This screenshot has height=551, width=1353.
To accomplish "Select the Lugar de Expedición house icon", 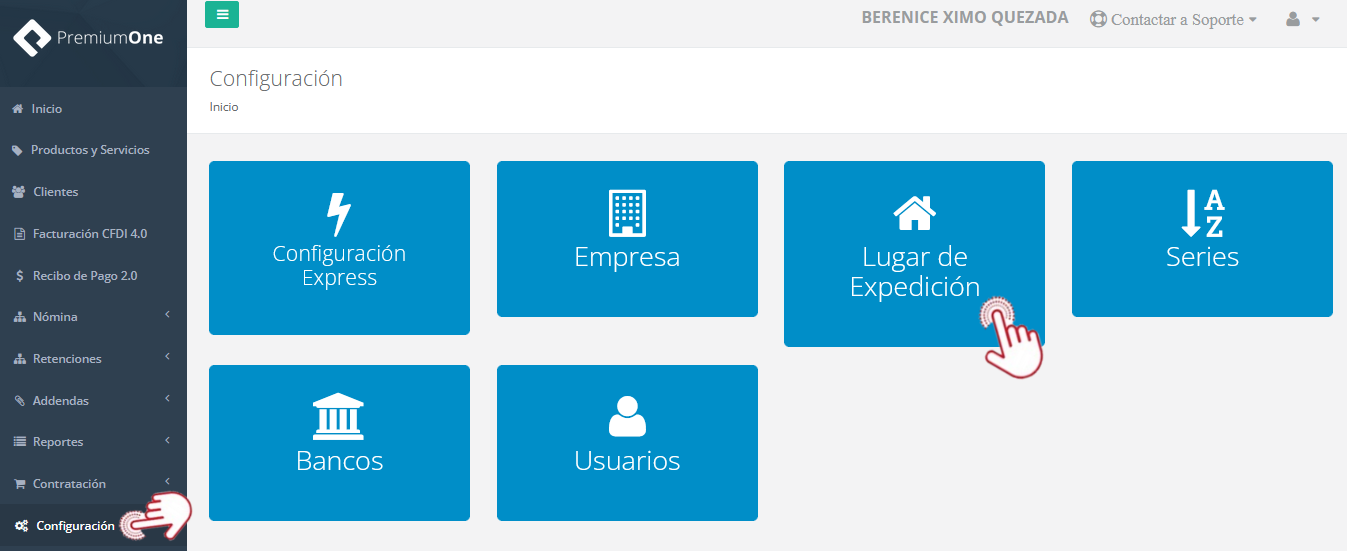I will click(914, 213).
